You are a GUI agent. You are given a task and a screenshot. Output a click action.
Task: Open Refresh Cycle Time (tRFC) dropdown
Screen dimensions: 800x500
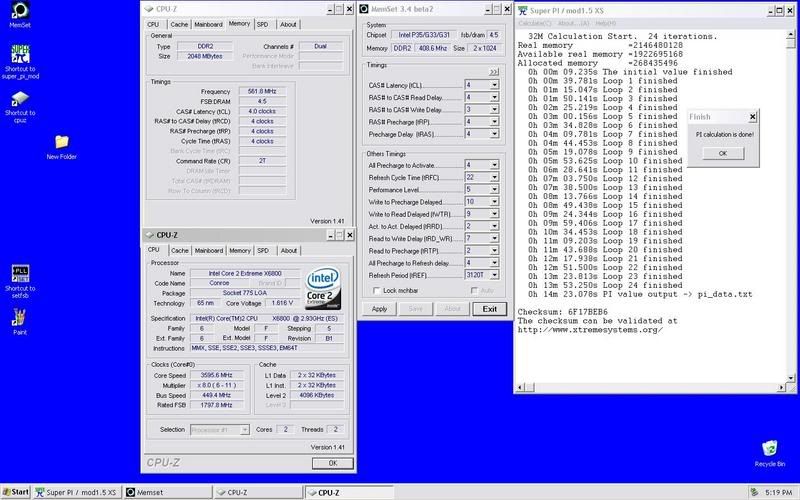click(x=494, y=178)
